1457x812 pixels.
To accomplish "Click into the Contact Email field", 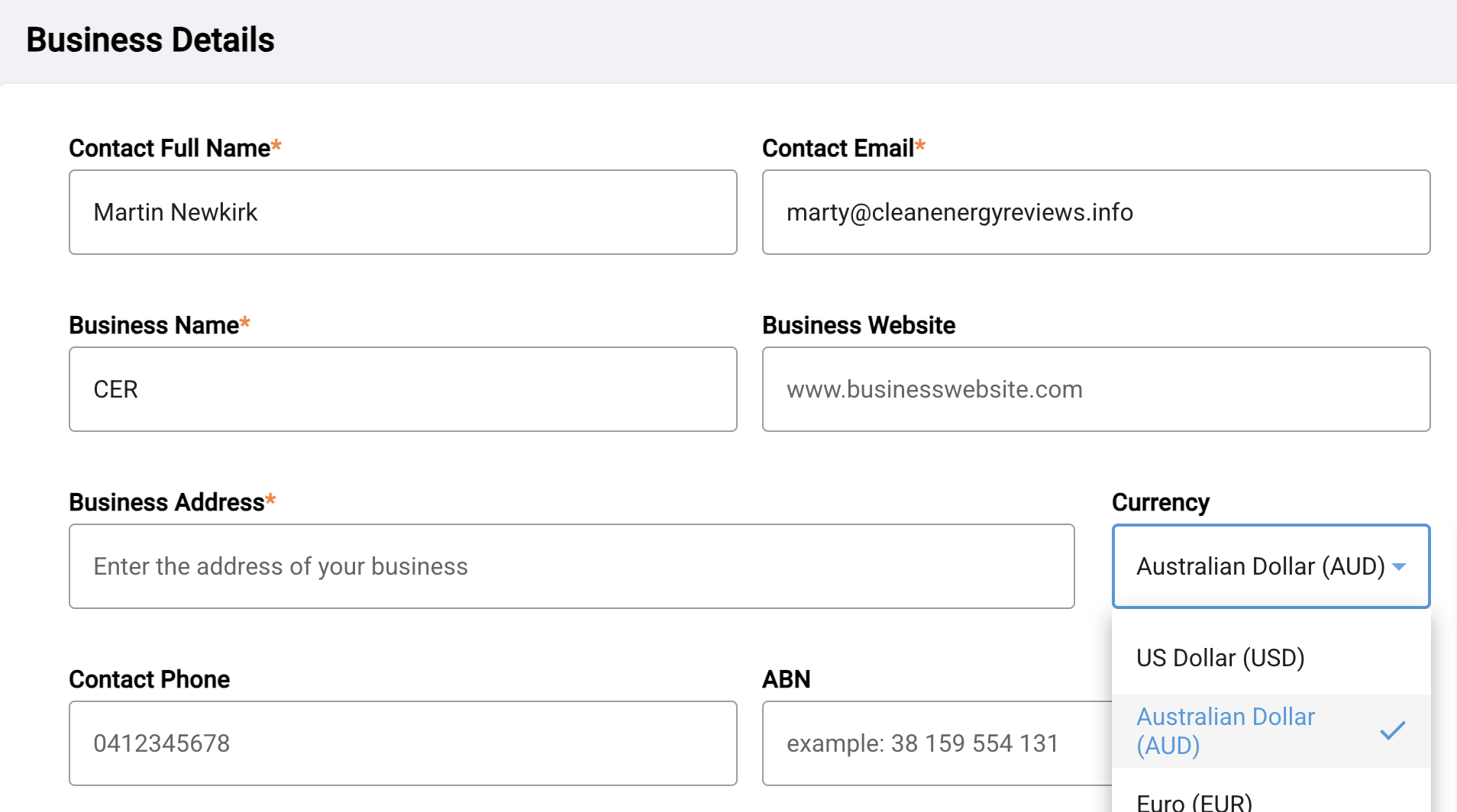I will tap(1095, 212).
